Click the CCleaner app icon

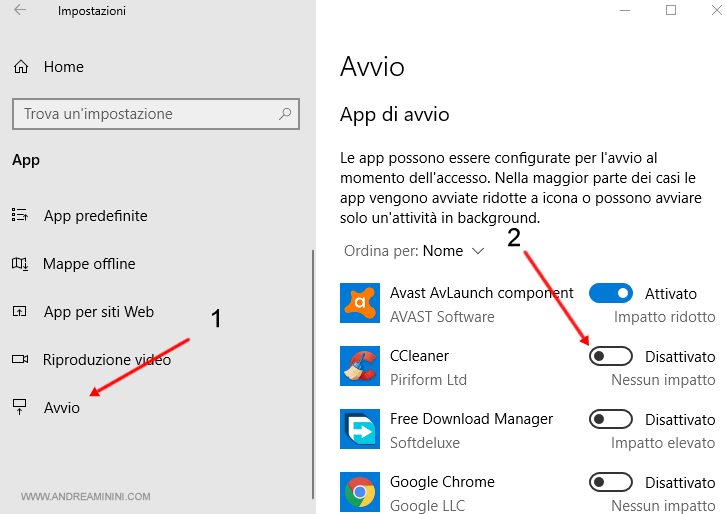[360, 366]
